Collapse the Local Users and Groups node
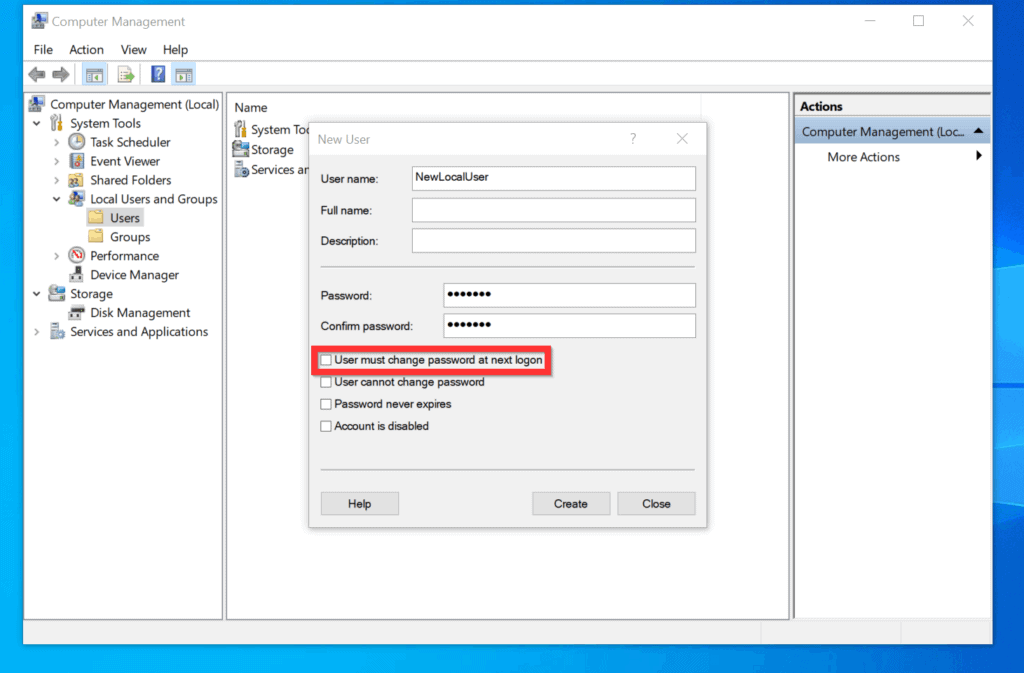Viewport: 1024px width, 673px height. click(56, 199)
